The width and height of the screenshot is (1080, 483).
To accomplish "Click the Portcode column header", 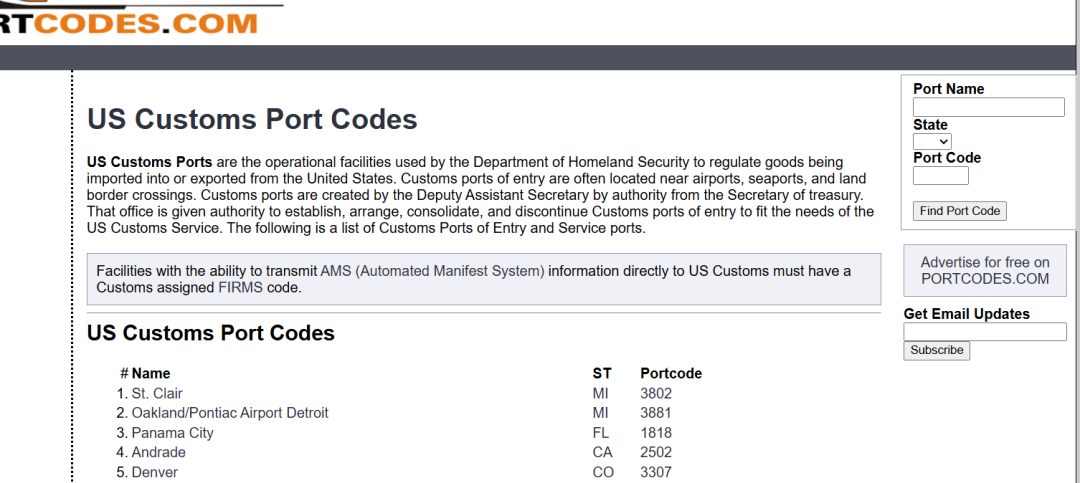I will [x=671, y=373].
